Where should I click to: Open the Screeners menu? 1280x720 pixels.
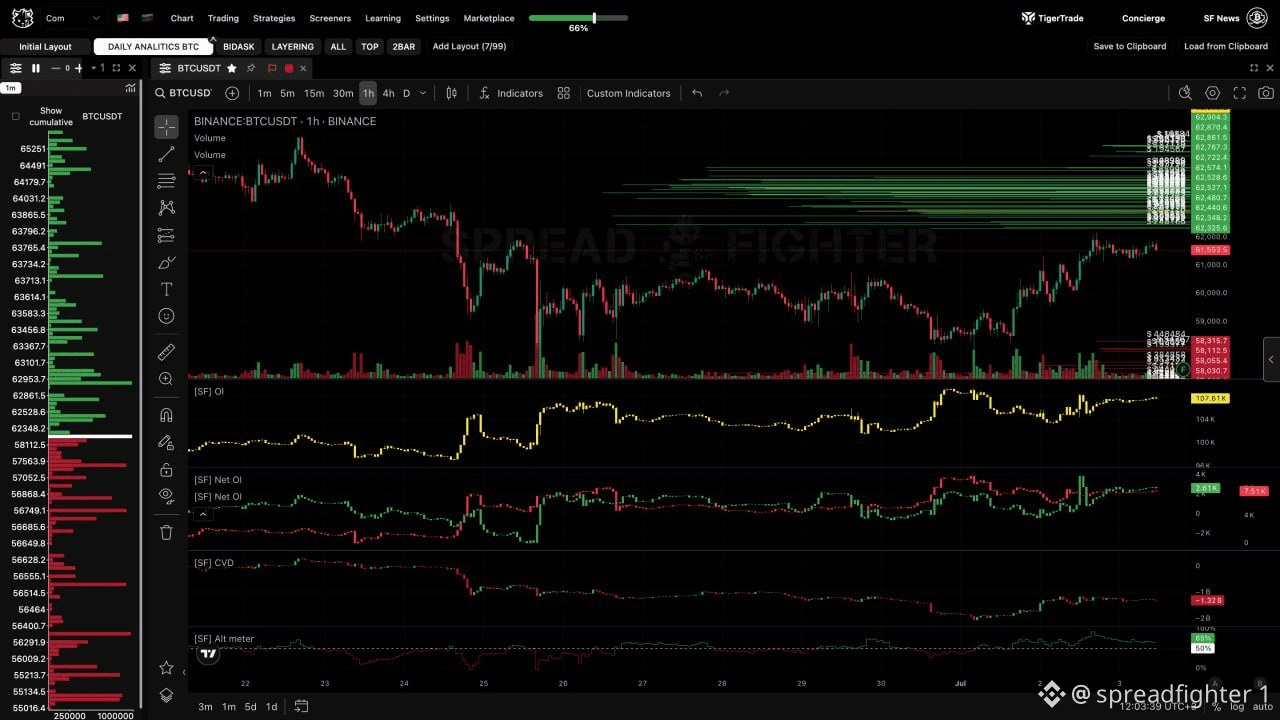[330, 18]
